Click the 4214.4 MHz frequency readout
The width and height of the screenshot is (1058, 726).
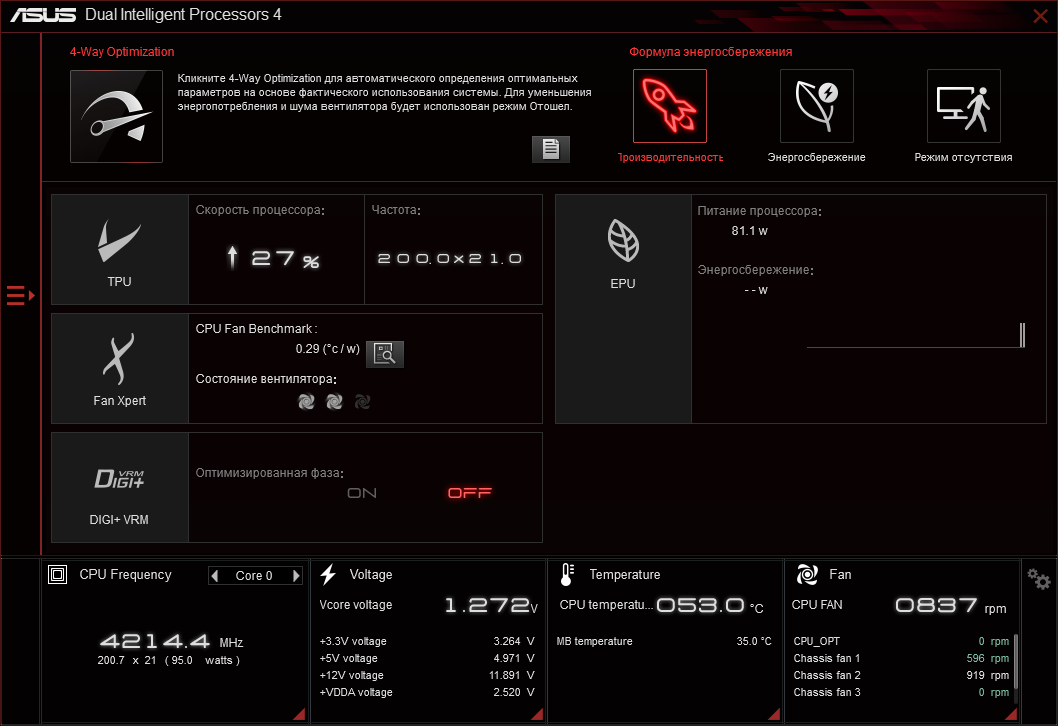point(171,641)
